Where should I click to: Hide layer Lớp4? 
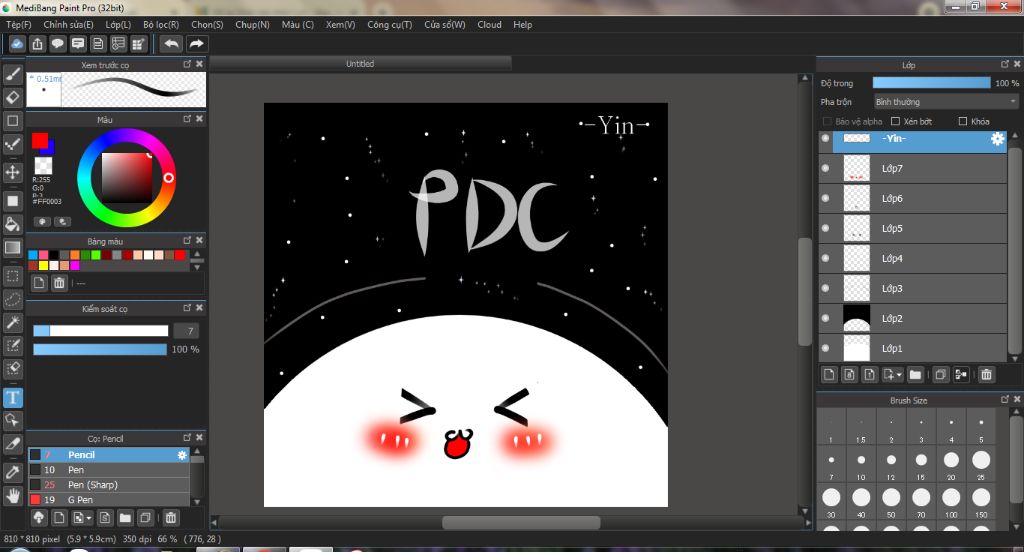coord(825,258)
